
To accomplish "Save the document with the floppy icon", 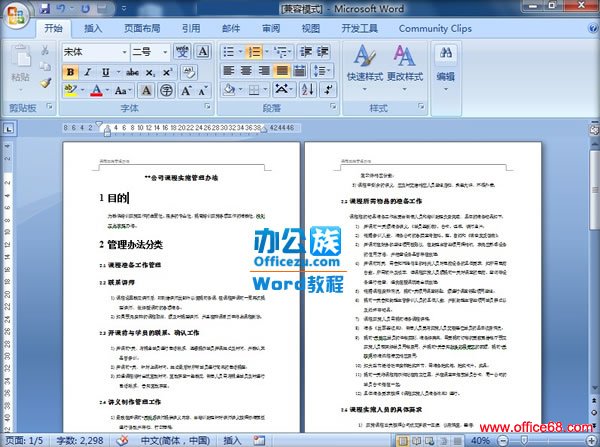I will pyautogui.click(x=45, y=8).
